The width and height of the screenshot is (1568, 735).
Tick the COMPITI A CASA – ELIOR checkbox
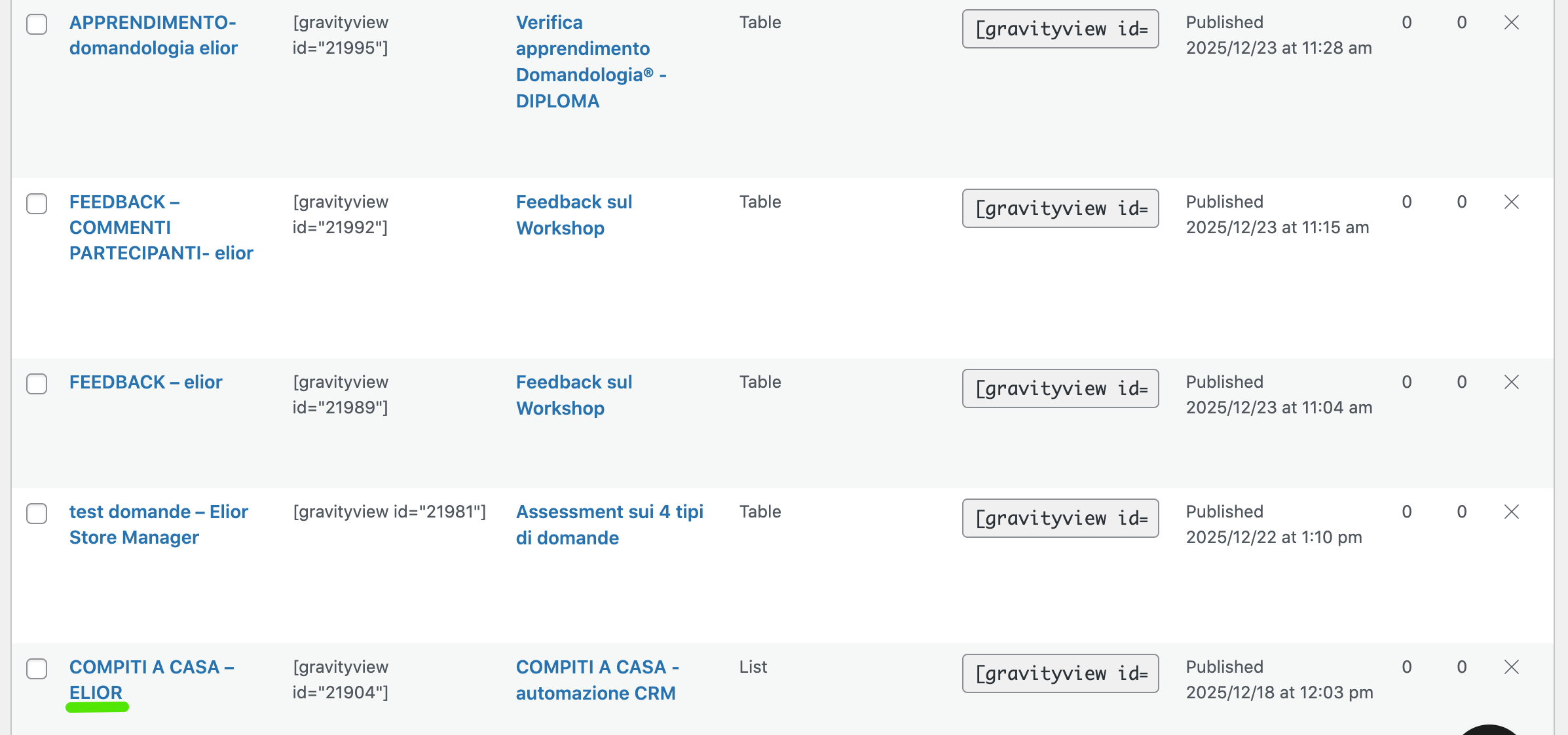tap(37, 669)
